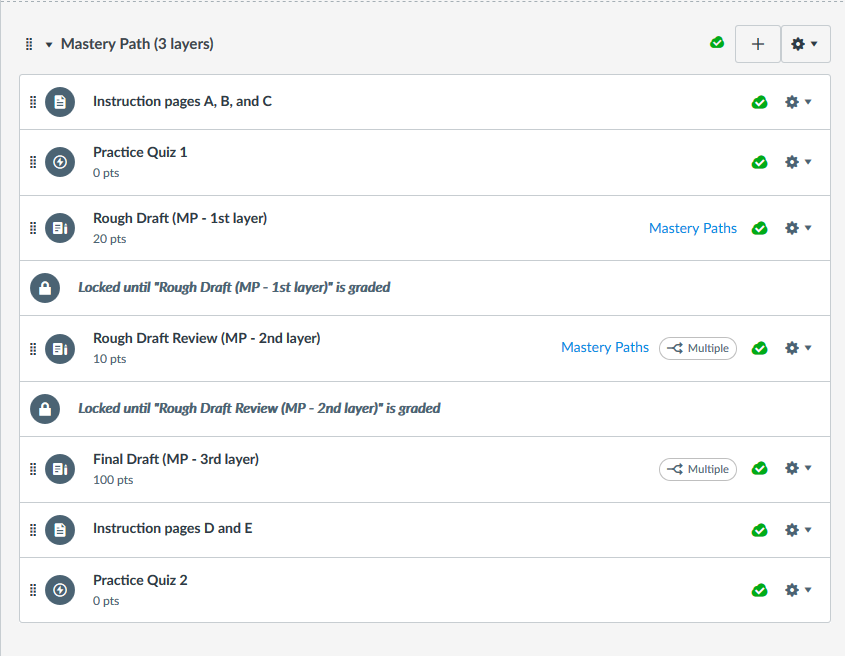Image resolution: width=845 pixels, height=656 pixels.
Task: Open Mastery Paths link for Rough Draft 1st layer
Action: [693, 228]
